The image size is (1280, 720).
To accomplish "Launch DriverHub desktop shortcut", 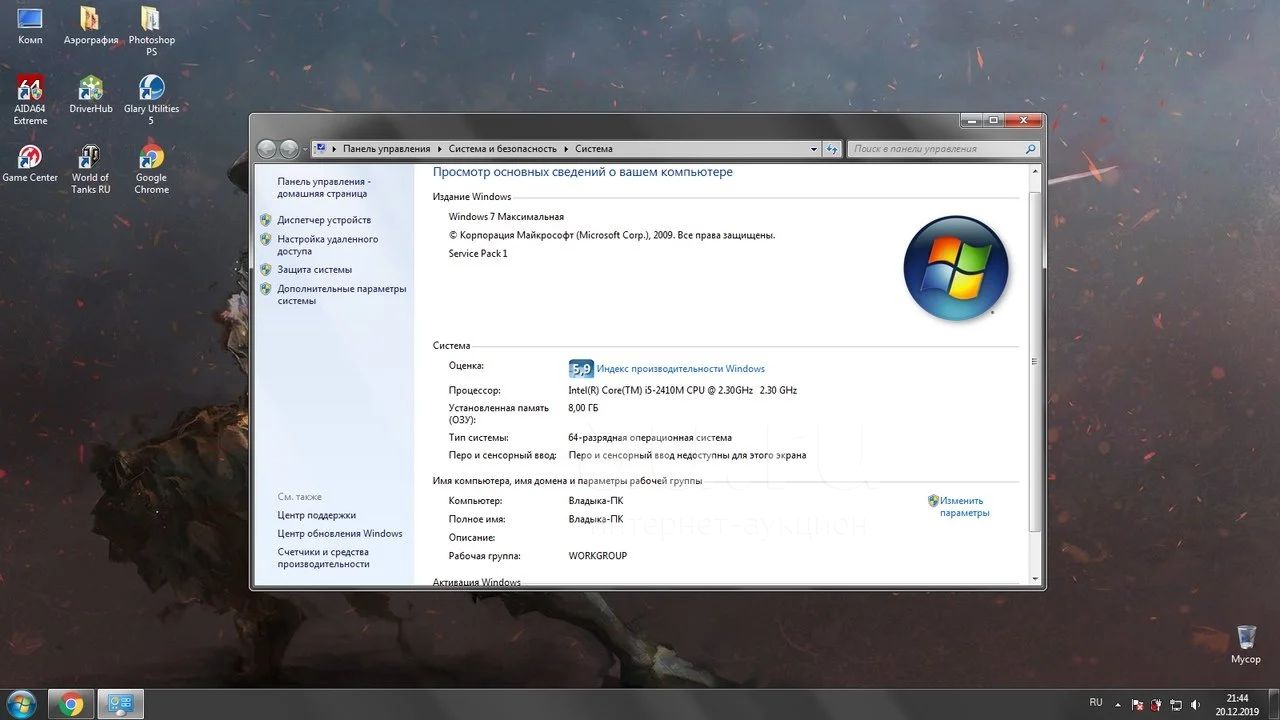I will 91,95.
